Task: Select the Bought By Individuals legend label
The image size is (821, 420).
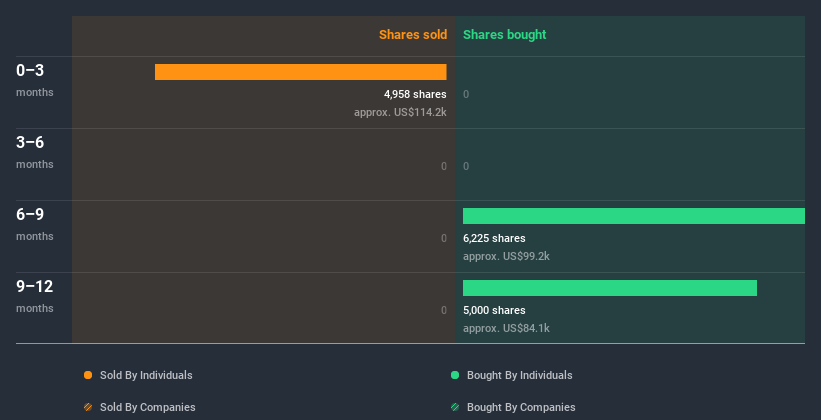Action: coord(519,375)
